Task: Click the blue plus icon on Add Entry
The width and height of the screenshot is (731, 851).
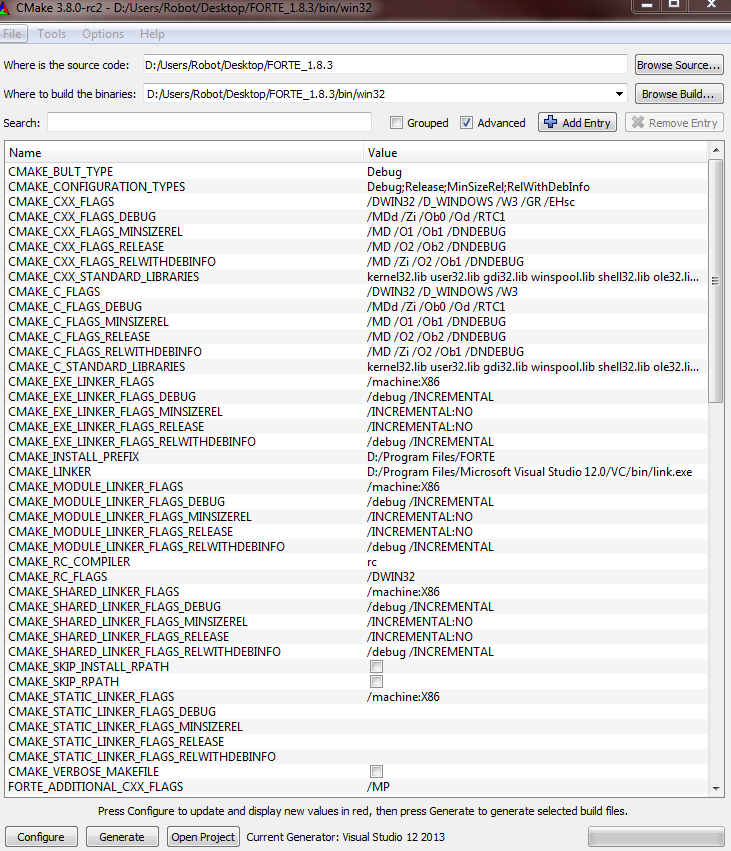Action: click(x=550, y=122)
